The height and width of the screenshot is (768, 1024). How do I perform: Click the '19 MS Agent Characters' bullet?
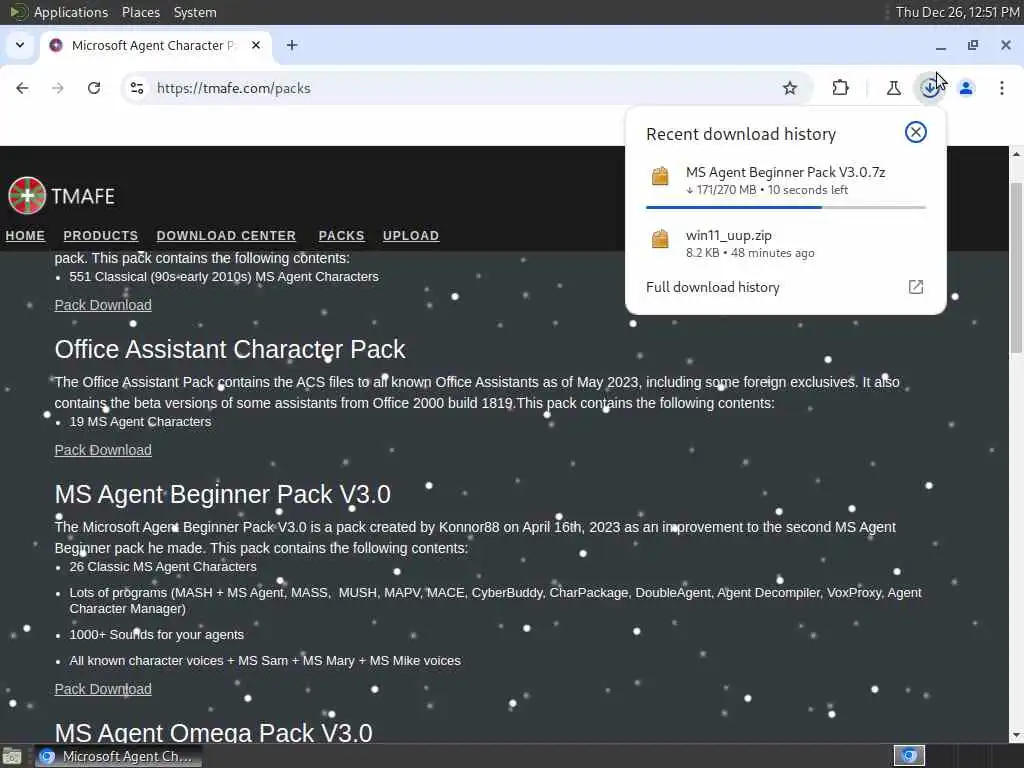coord(140,422)
